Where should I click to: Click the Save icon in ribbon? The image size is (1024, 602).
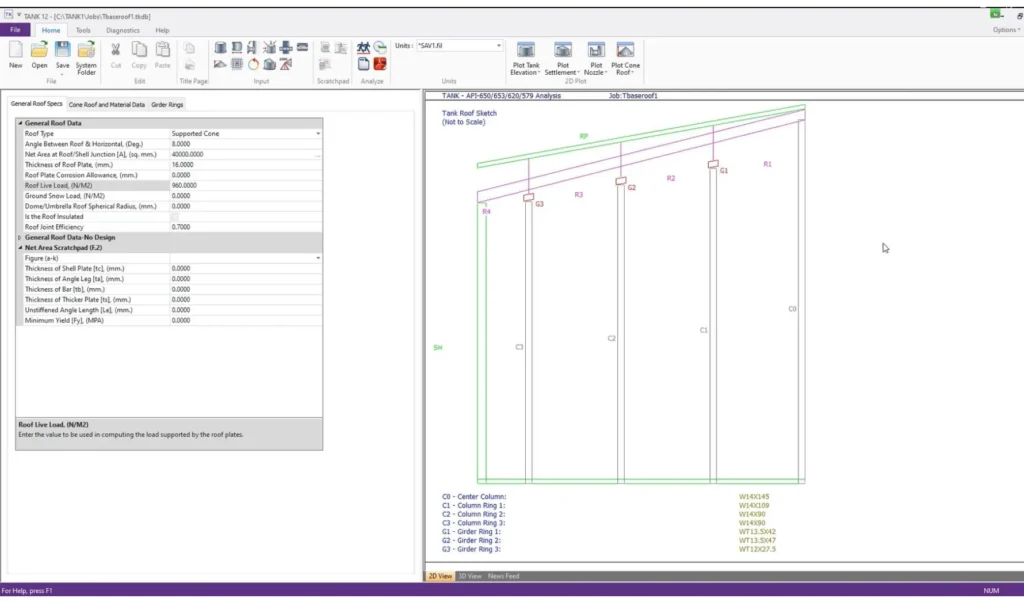tap(63, 51)
